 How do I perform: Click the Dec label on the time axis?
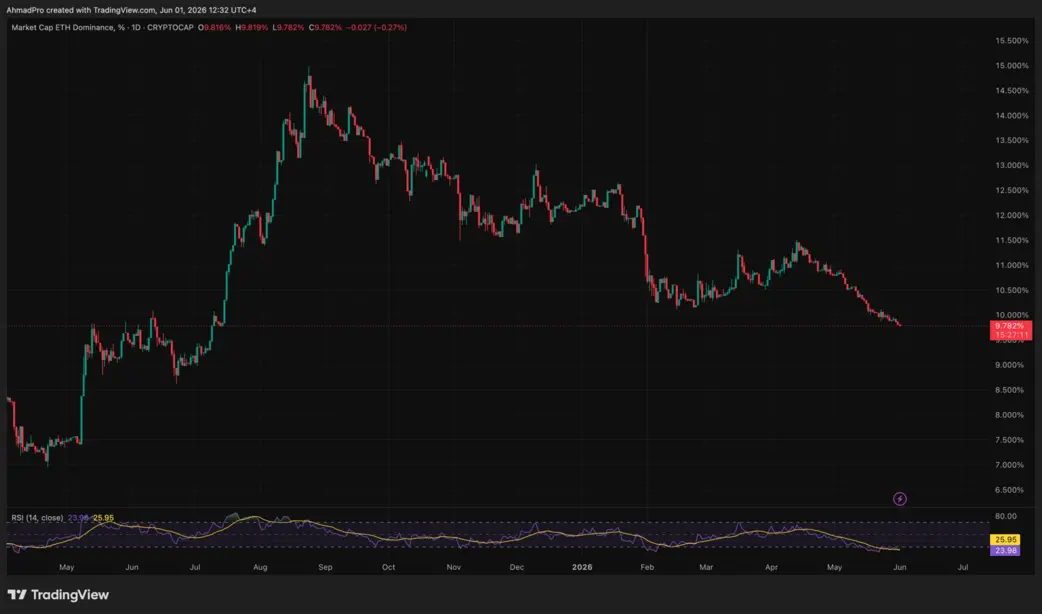point(516,567)
